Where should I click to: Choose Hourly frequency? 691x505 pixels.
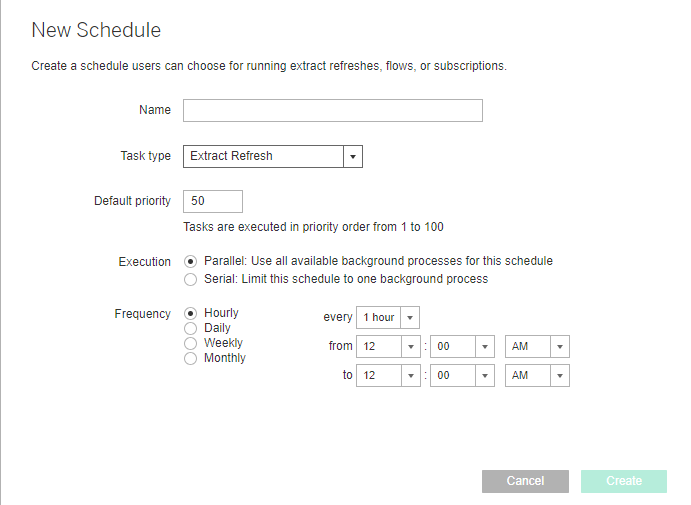coord(191,313)
